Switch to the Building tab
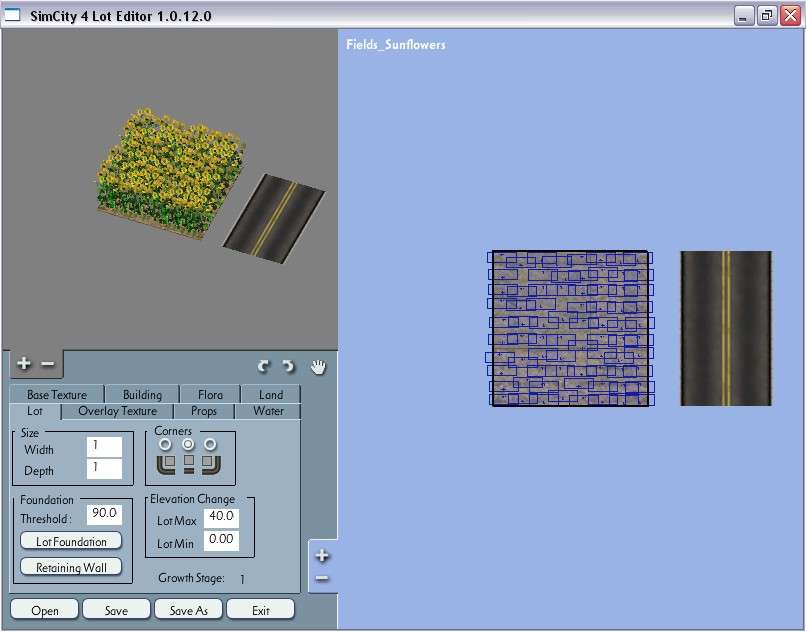Screen dimensions: 806x632 pos(142,394)
